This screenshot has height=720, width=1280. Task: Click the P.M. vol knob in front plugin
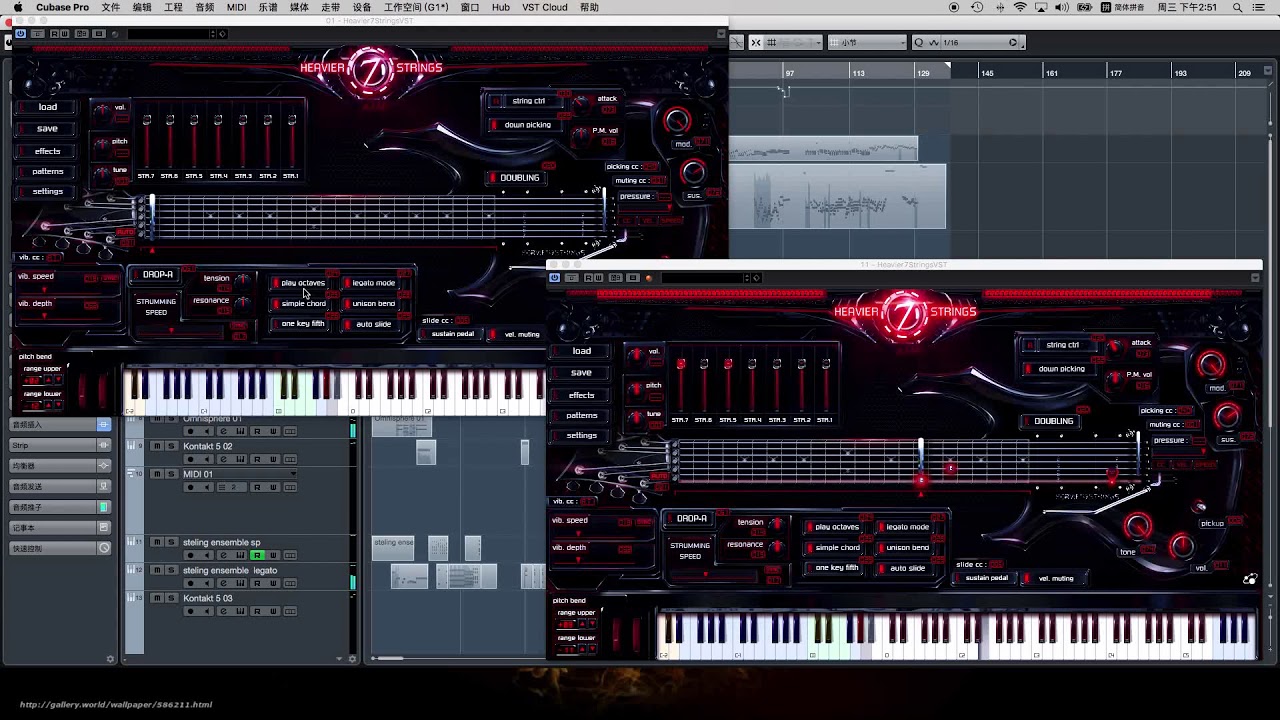[1114, 377]
